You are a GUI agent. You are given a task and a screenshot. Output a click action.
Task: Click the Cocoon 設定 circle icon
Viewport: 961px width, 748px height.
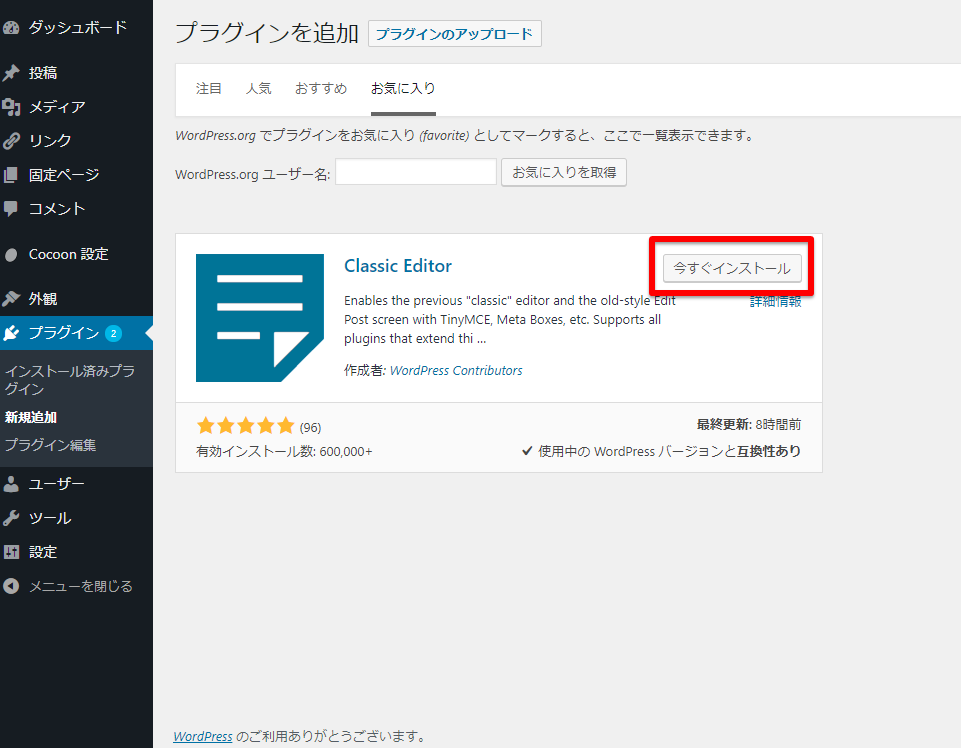[11, 254]
